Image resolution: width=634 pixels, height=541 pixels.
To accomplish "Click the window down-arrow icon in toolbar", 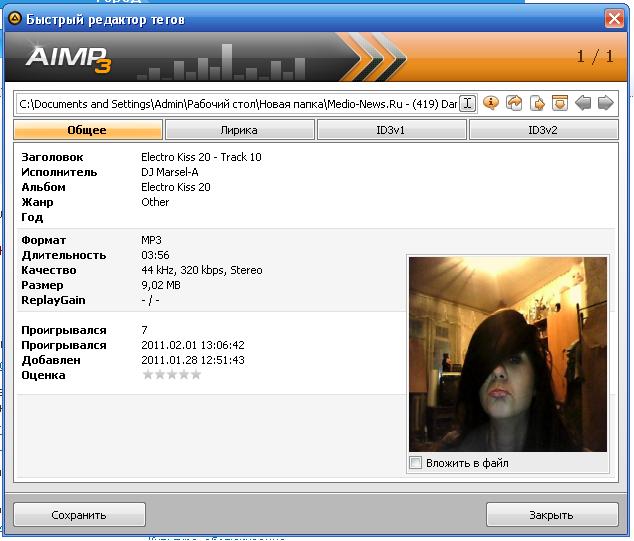I will (560, 103).
